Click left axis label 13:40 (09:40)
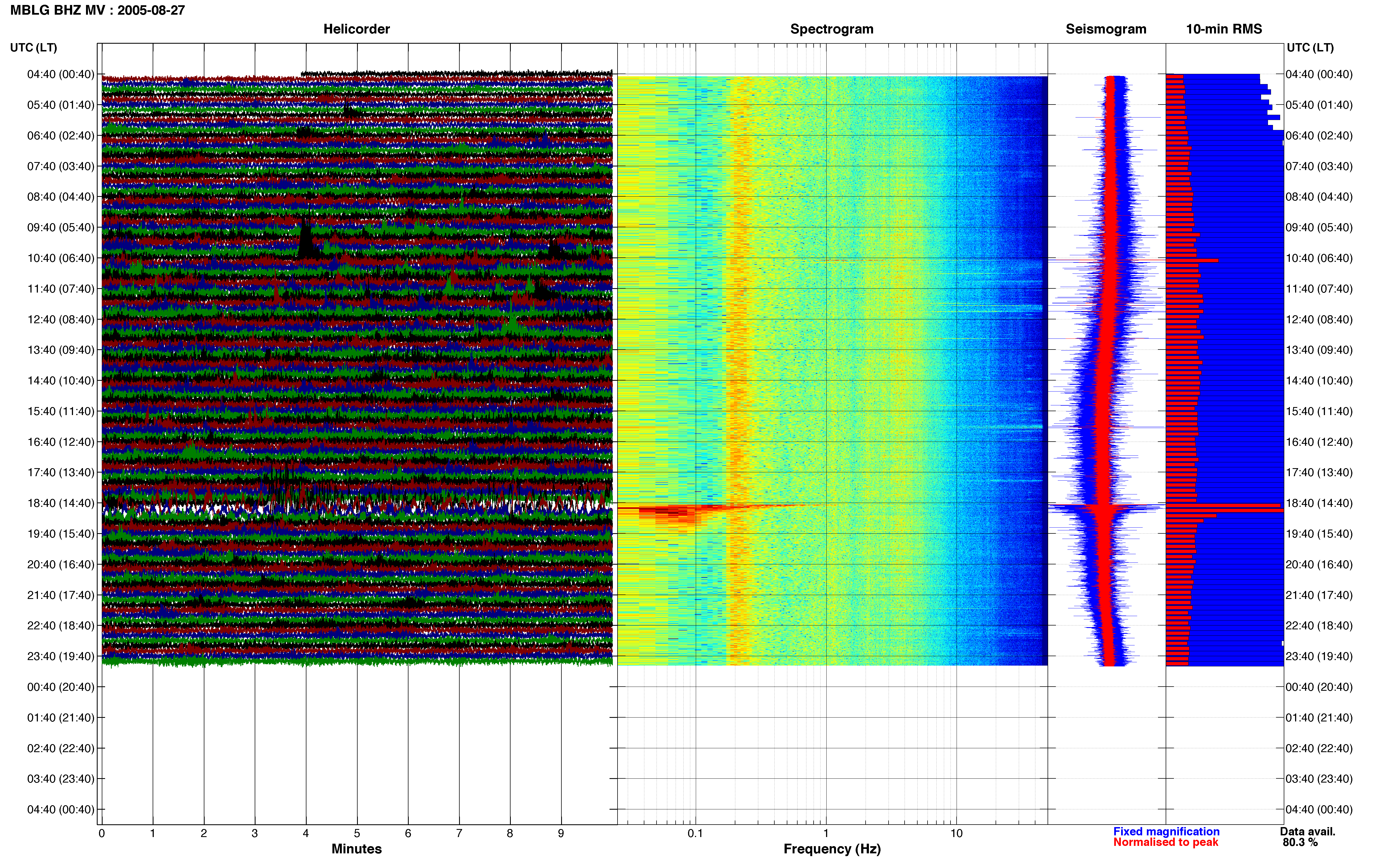Screen dimensions: 1388x868 click(61, 350)
